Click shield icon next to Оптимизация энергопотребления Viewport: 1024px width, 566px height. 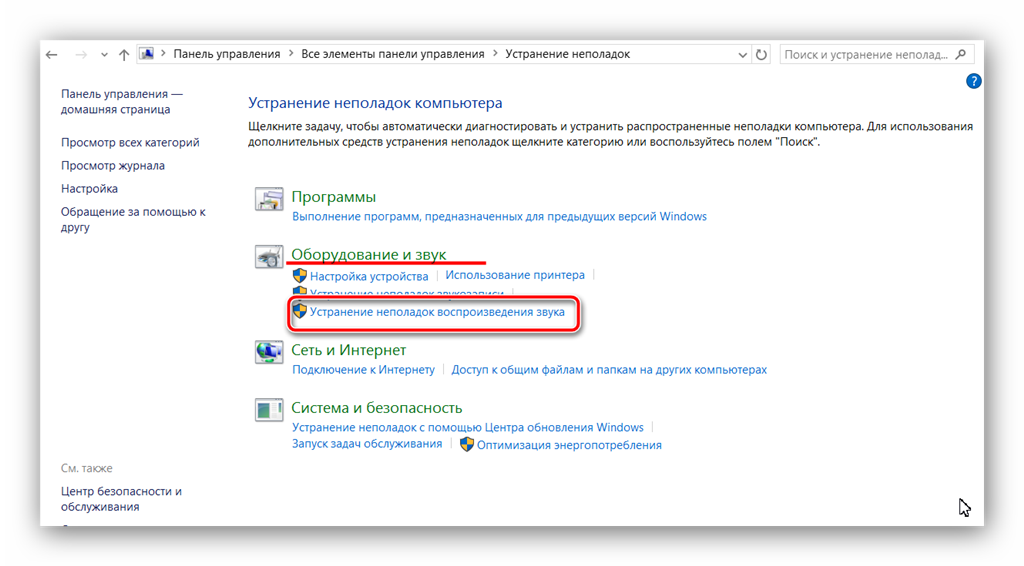466,445
